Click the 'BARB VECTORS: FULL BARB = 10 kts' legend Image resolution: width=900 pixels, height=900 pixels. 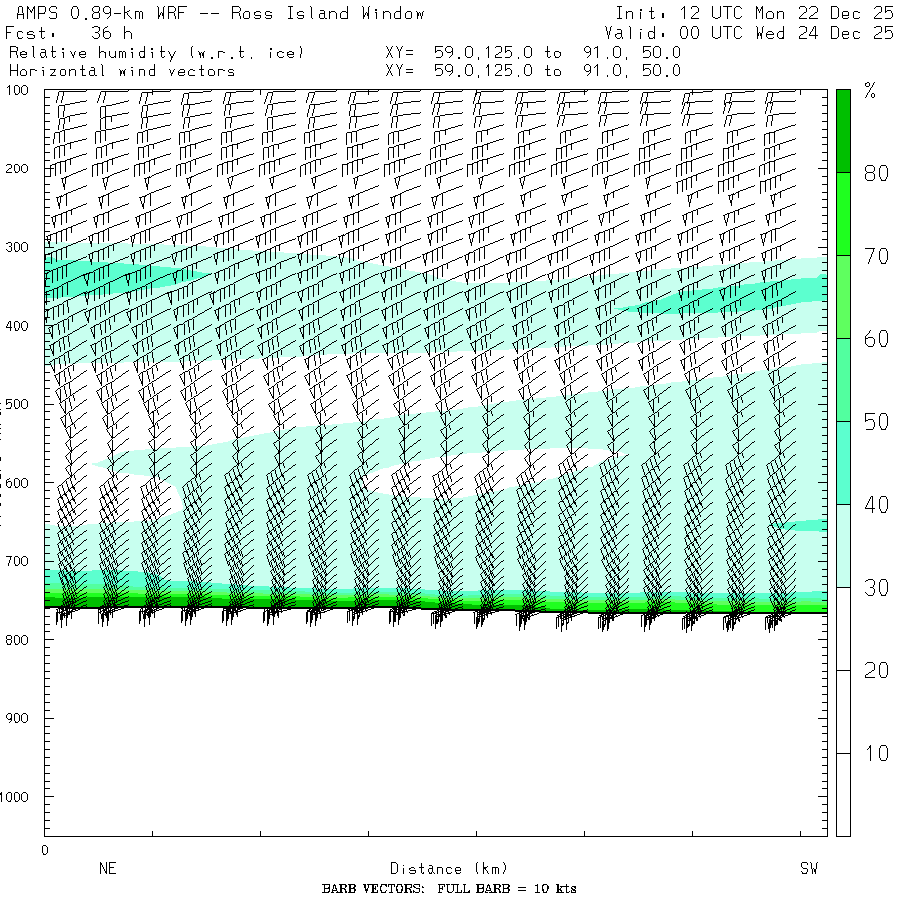(x=449, y=889)
